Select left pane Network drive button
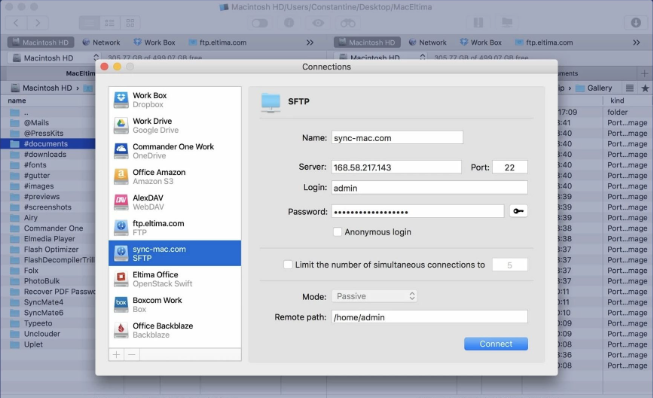The width and height of the screenshot is (653, 398). pos(101,42)
